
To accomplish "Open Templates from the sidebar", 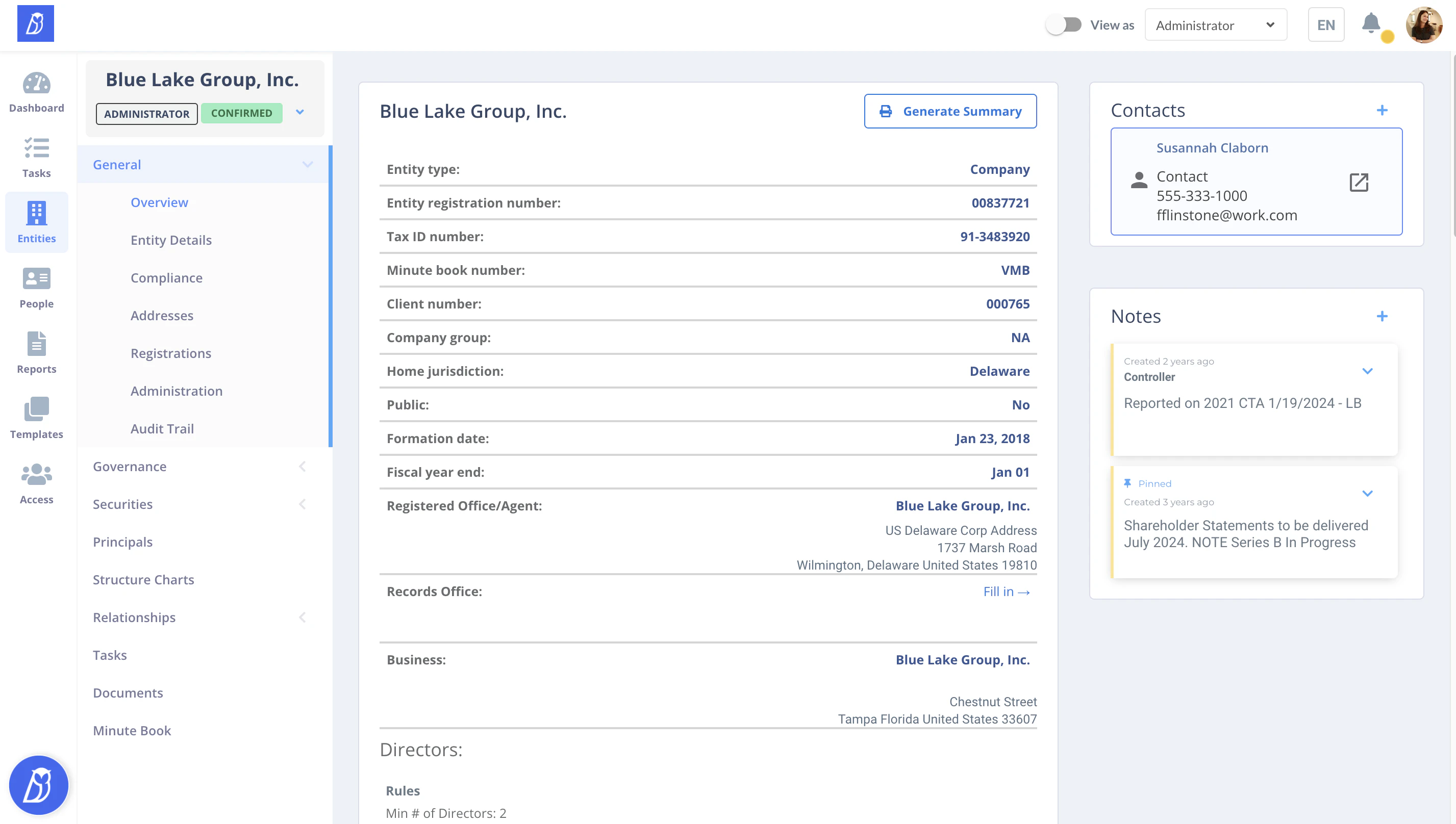I will 36,418.
